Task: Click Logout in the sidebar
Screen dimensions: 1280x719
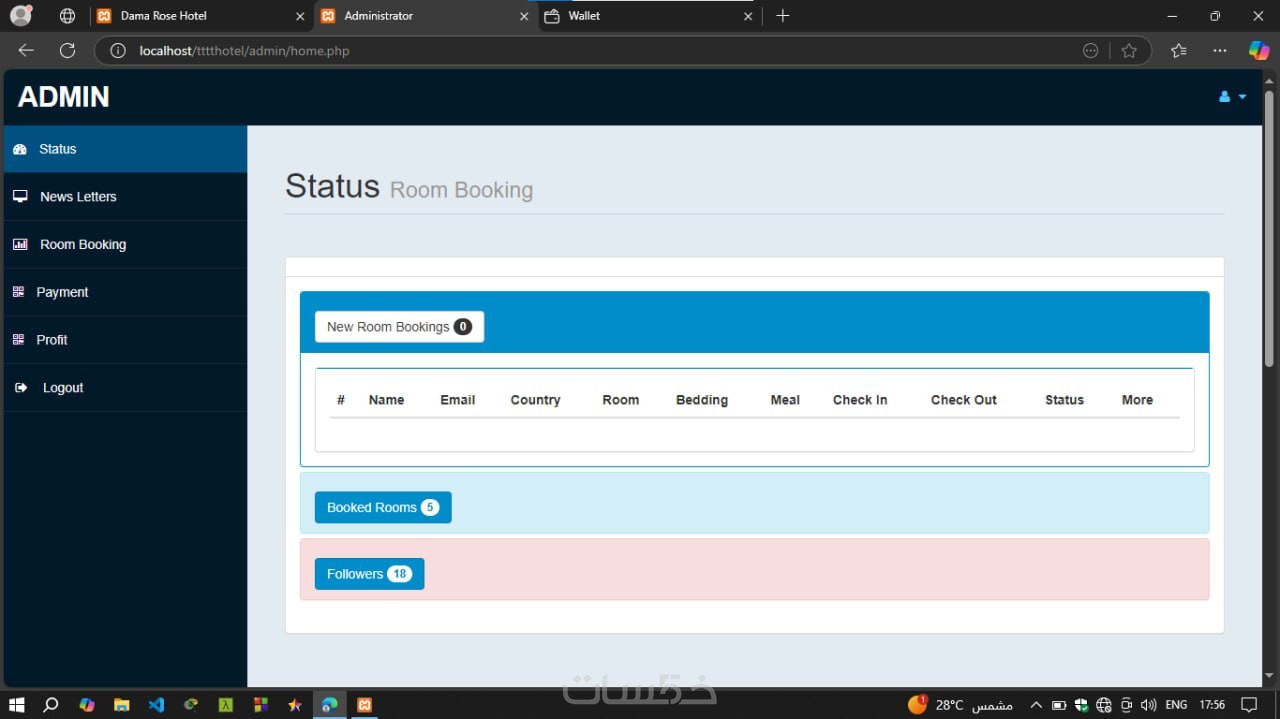Action: click(x=125, y=388)
